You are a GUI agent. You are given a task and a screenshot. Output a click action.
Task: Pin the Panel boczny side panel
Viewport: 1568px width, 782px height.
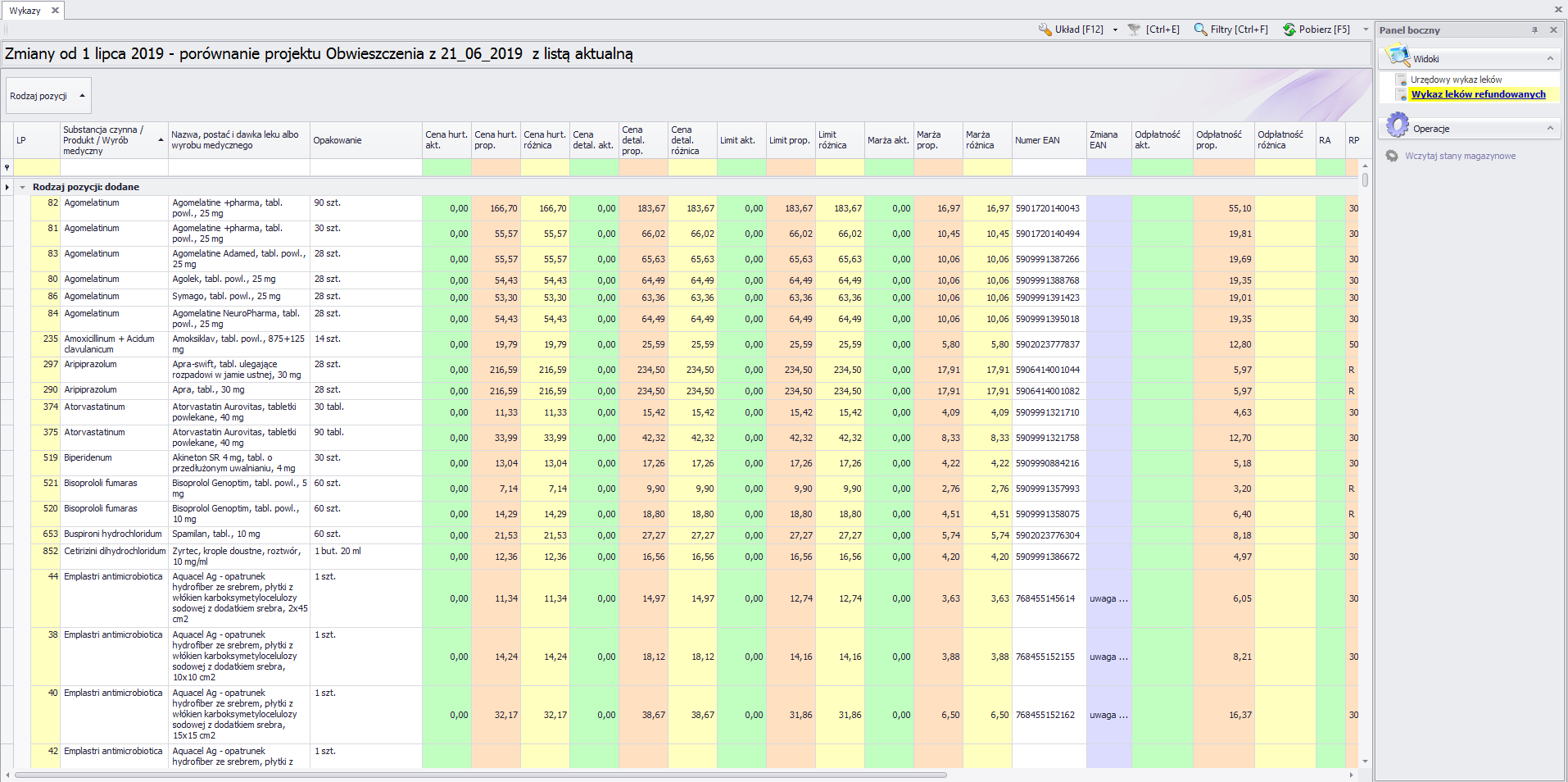pos(1534,30)
